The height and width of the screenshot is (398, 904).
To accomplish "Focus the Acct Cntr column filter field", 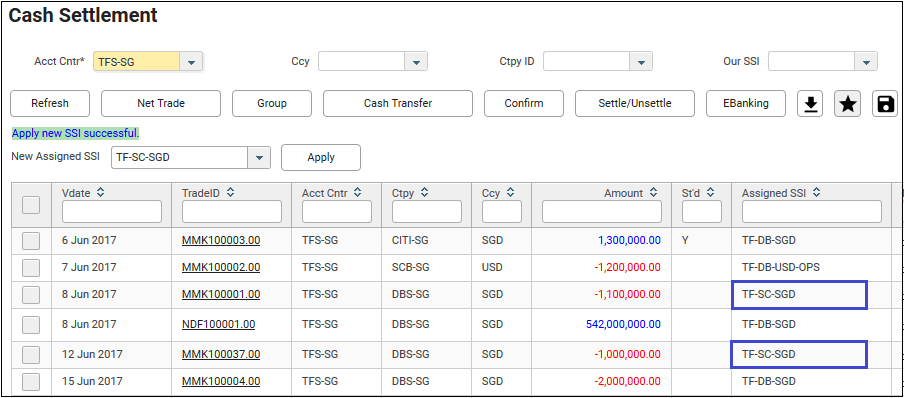I will coord(337,212).
